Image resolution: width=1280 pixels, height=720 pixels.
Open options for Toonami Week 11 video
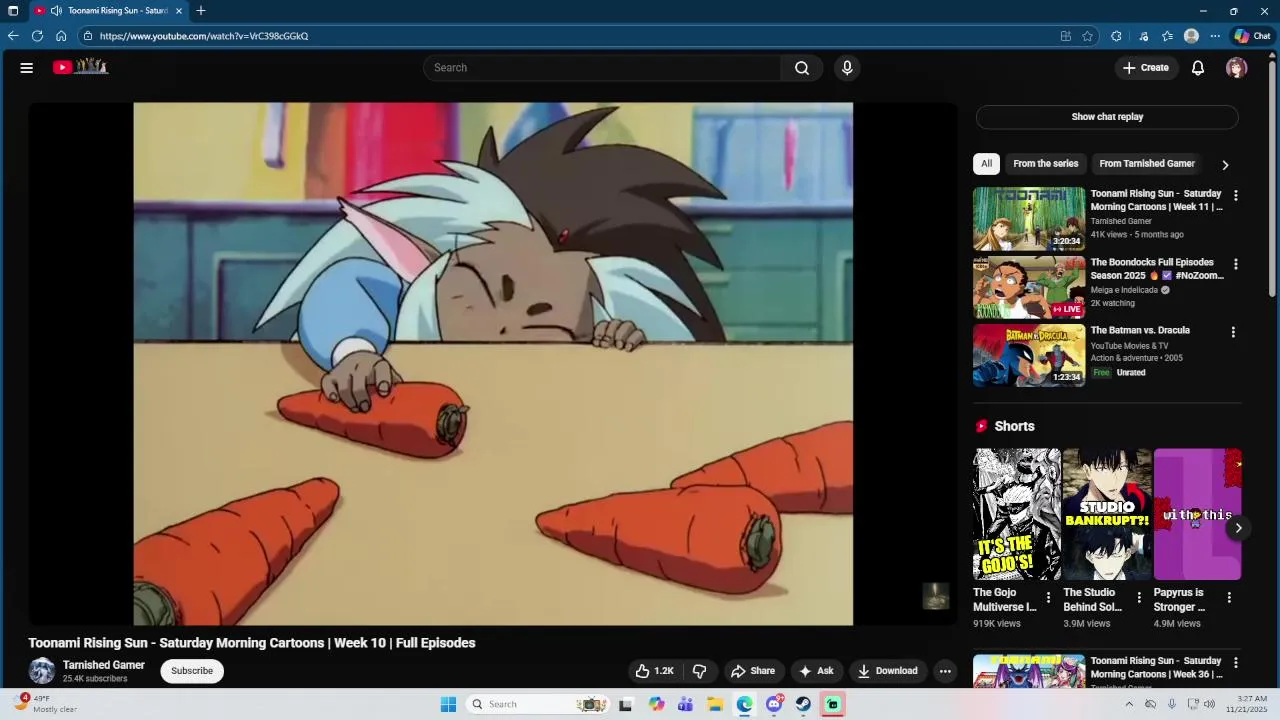[1235, 196]
